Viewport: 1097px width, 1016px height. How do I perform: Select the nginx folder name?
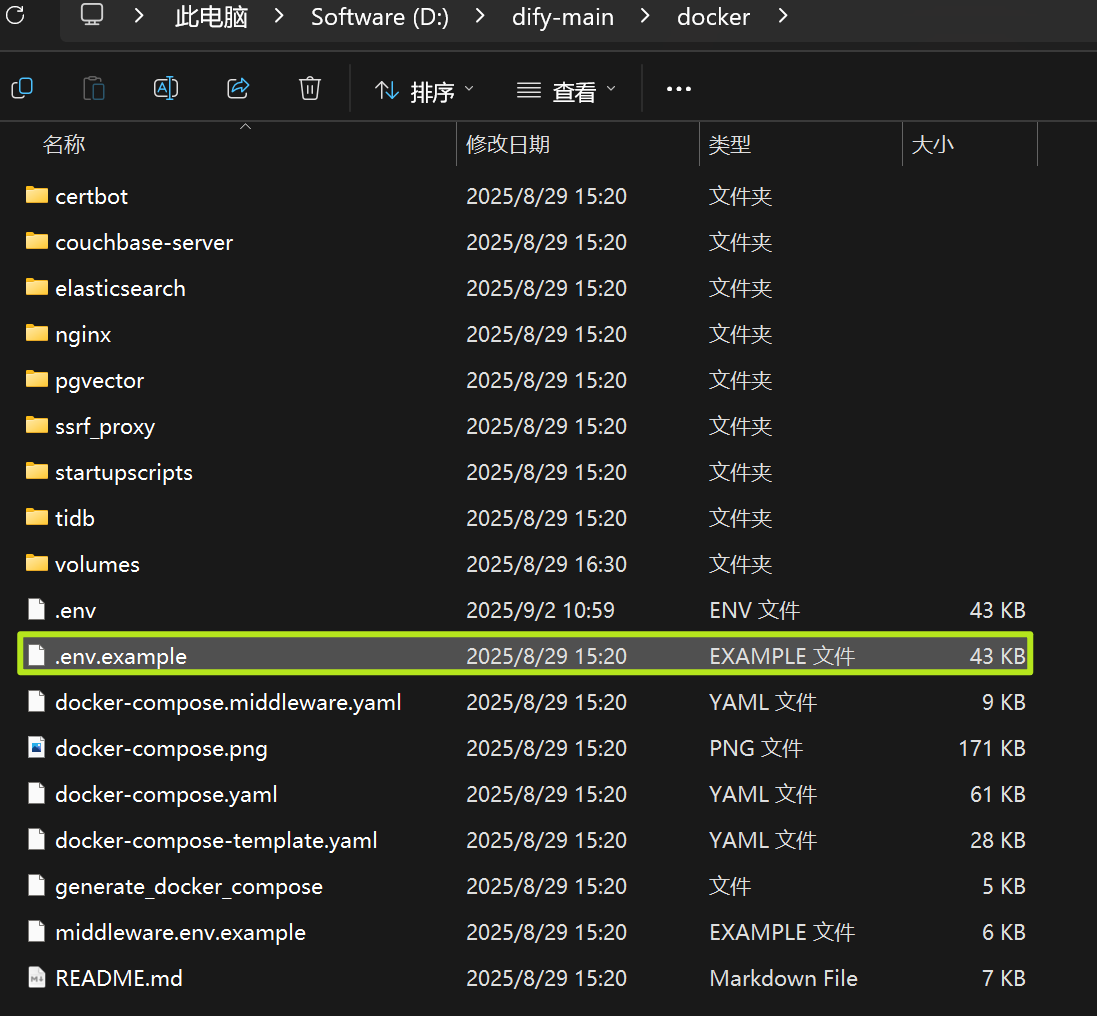coord(83,335)
